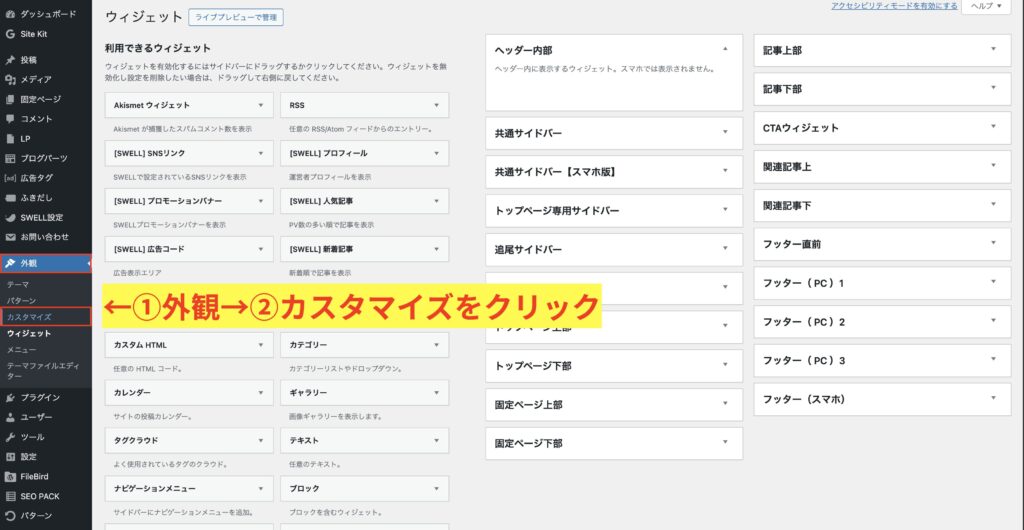The width and height of the screenshot is (1024, 530).
Task: Expand the 共通サイドバー widget area
Action: click(725, 133)
